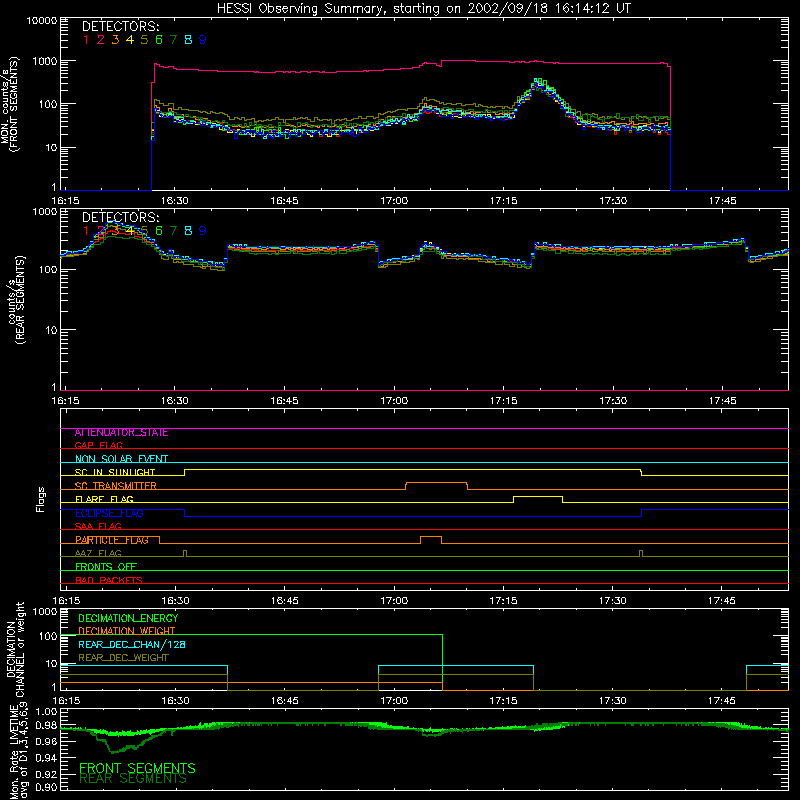Click magenta detector 2 in front segments legend

101,40
